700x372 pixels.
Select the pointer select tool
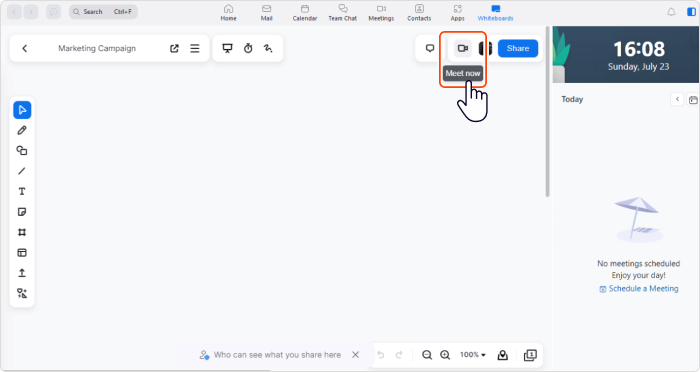tap(22, 110)
